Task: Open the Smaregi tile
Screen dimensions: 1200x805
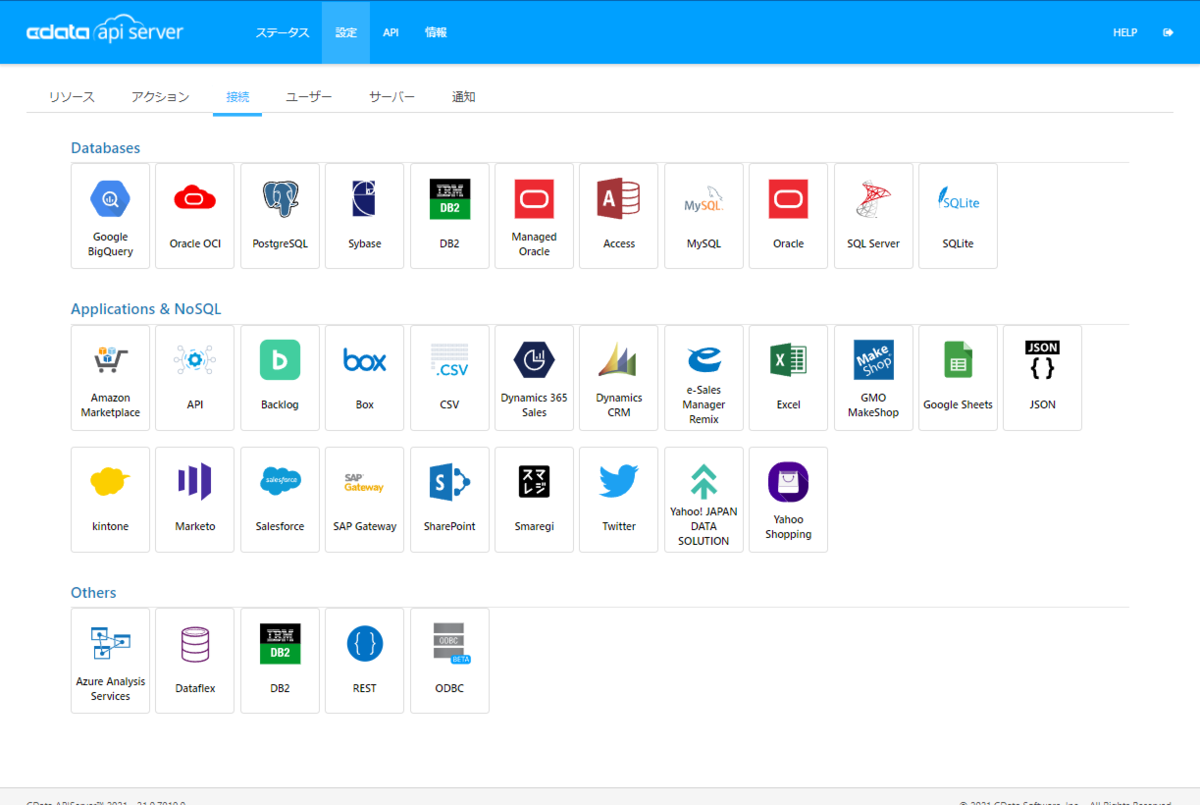Action: pos(534,500)
